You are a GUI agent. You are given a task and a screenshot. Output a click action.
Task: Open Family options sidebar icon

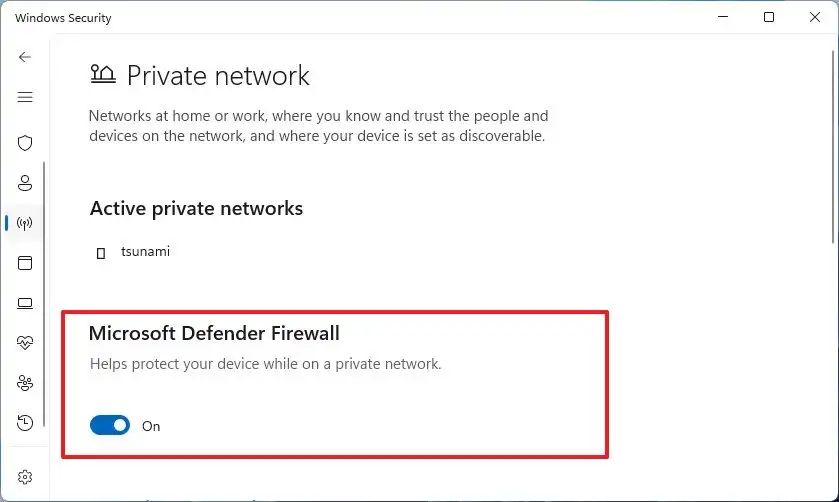(x=25, y=383)
